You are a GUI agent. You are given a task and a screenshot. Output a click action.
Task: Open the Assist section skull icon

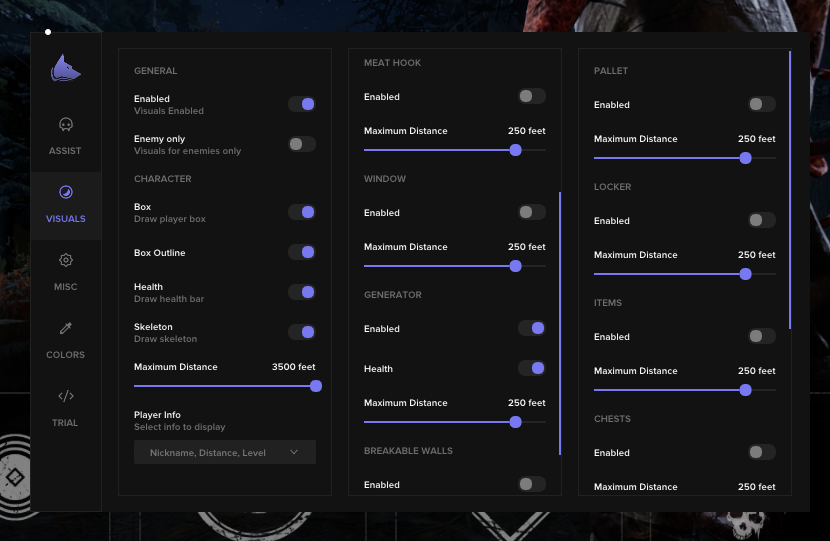[66, 125]
